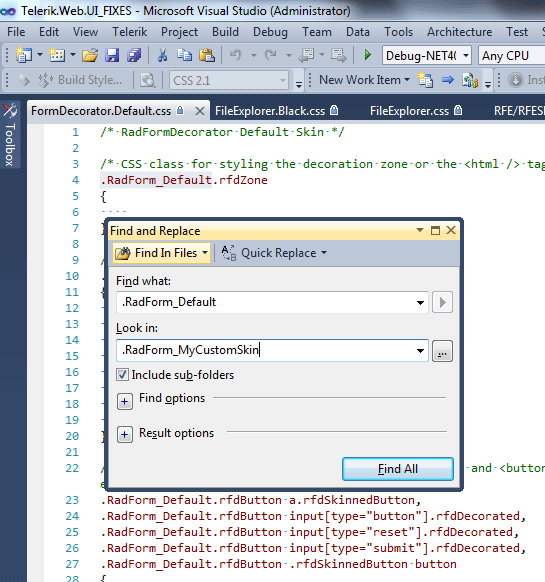Image resolution: width=545 pixels, height=582 pixels.
Task: Open the Telerik menu
Action: tap(130, 32)
